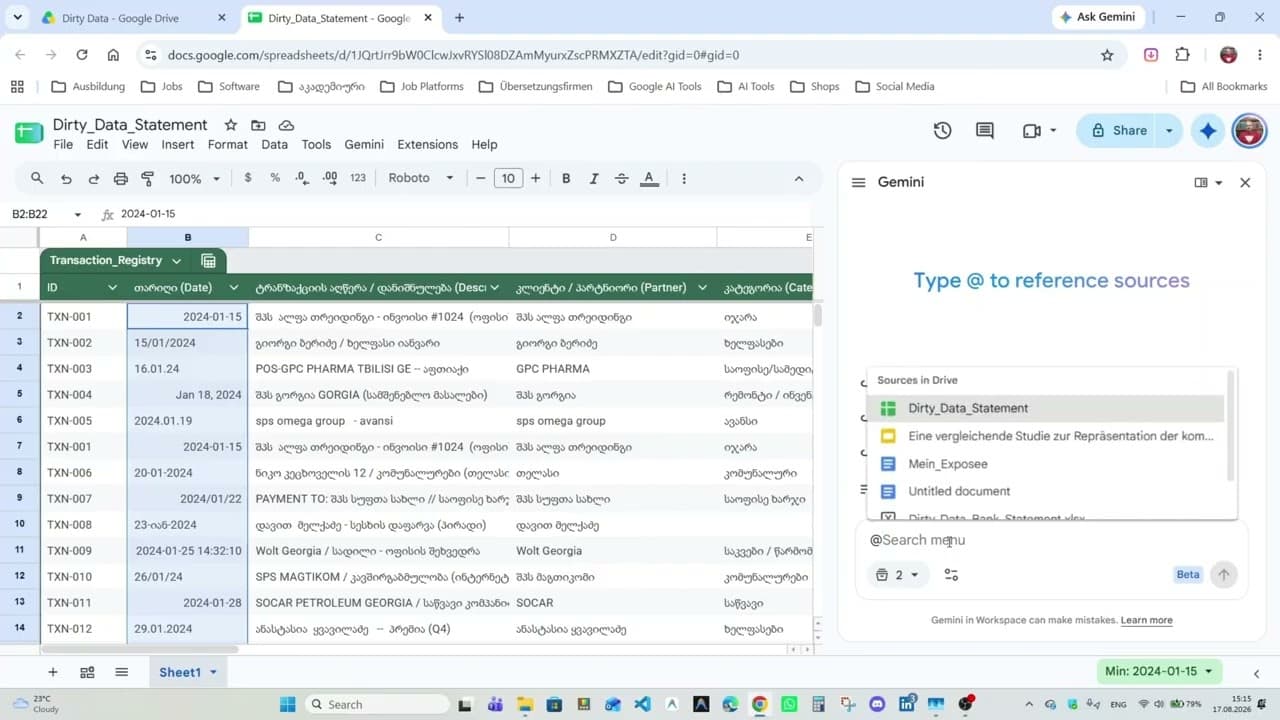1280x720 pixels.
Task: Open the Gemini sources count dropdown
Action: click(x=897, y=575)
